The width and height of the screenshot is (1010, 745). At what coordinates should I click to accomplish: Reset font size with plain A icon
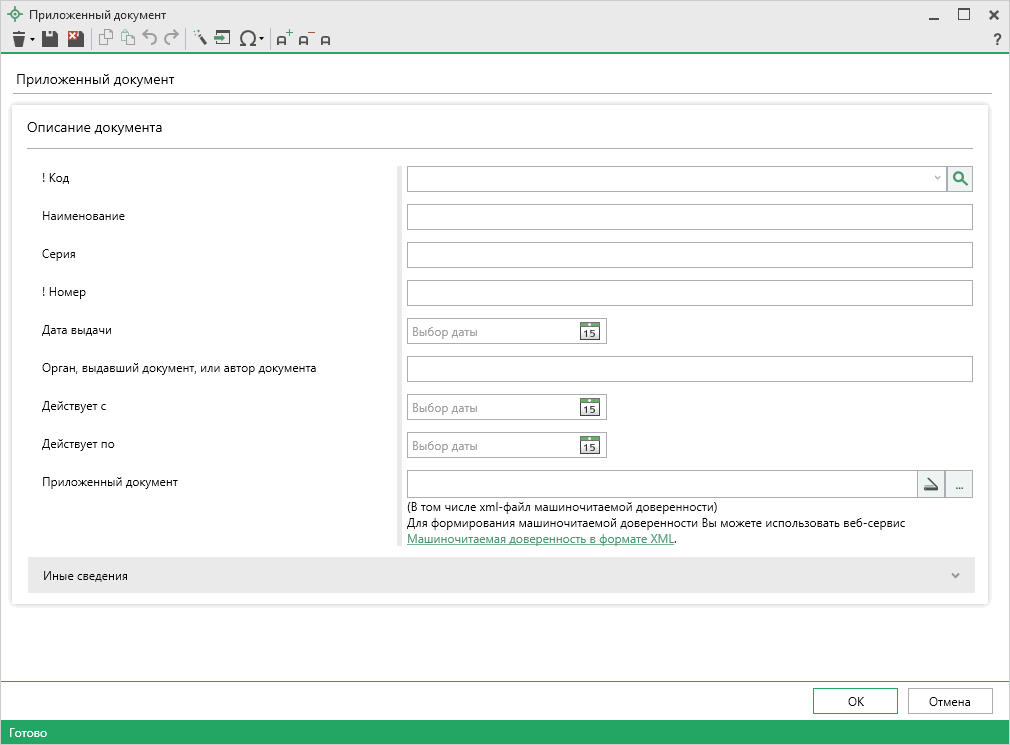point(325,41)
